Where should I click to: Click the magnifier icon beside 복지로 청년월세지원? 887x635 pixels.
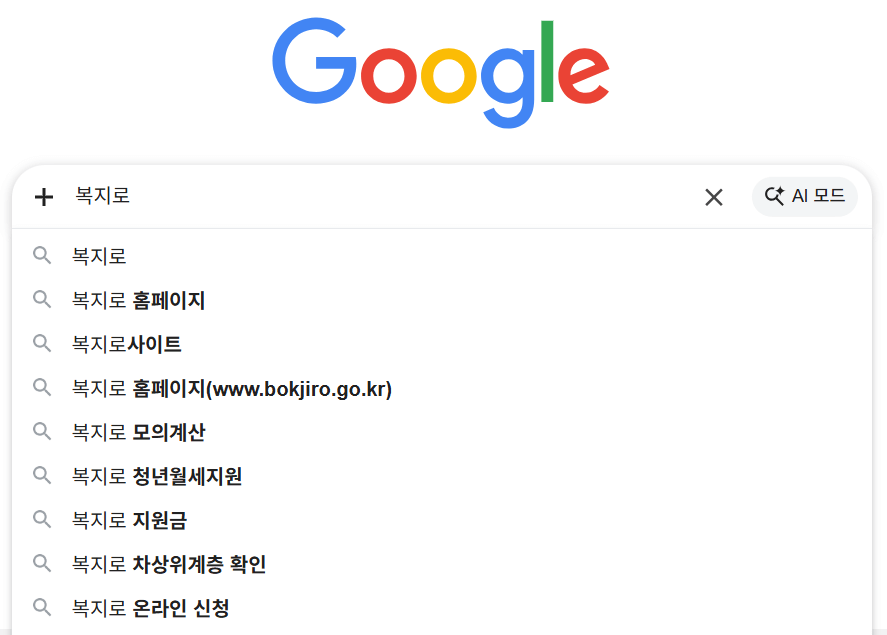pyautogui.click(x=42, y=475)
